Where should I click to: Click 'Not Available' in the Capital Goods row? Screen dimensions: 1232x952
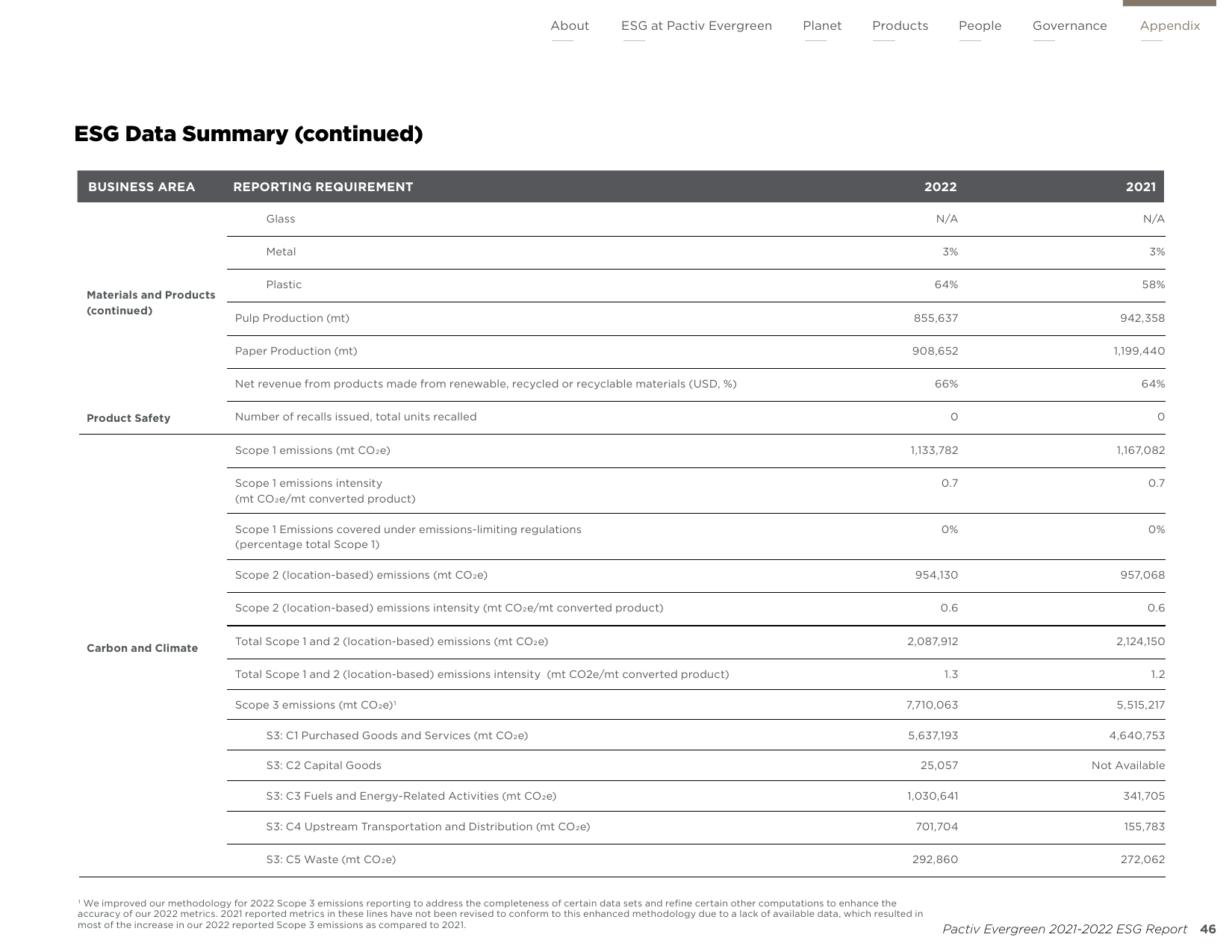[x=1128, y=765]
